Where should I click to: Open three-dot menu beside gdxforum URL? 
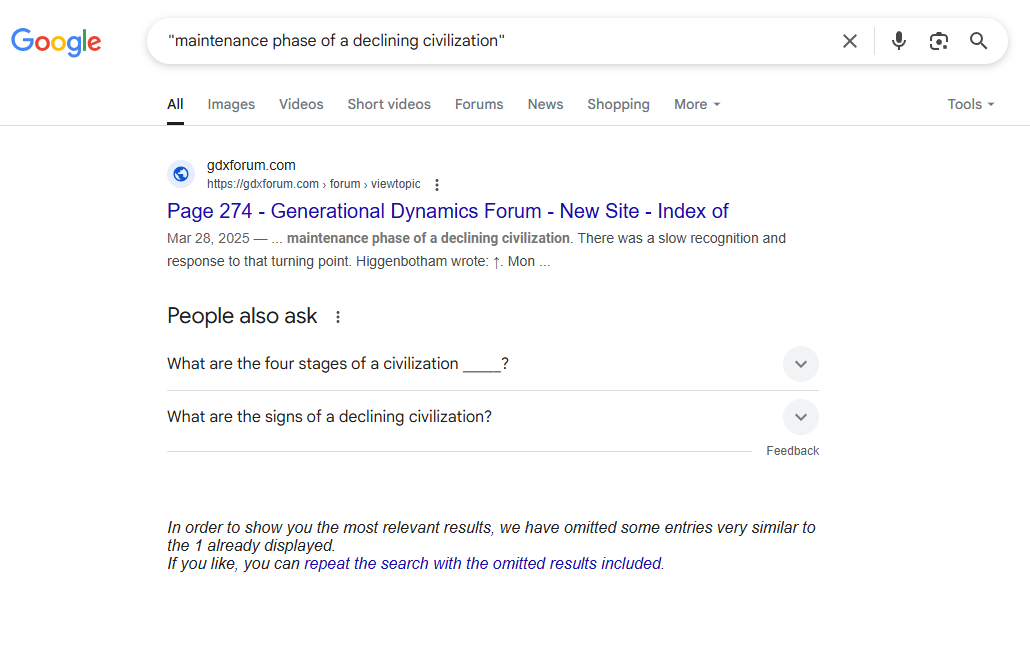point(437,185)
